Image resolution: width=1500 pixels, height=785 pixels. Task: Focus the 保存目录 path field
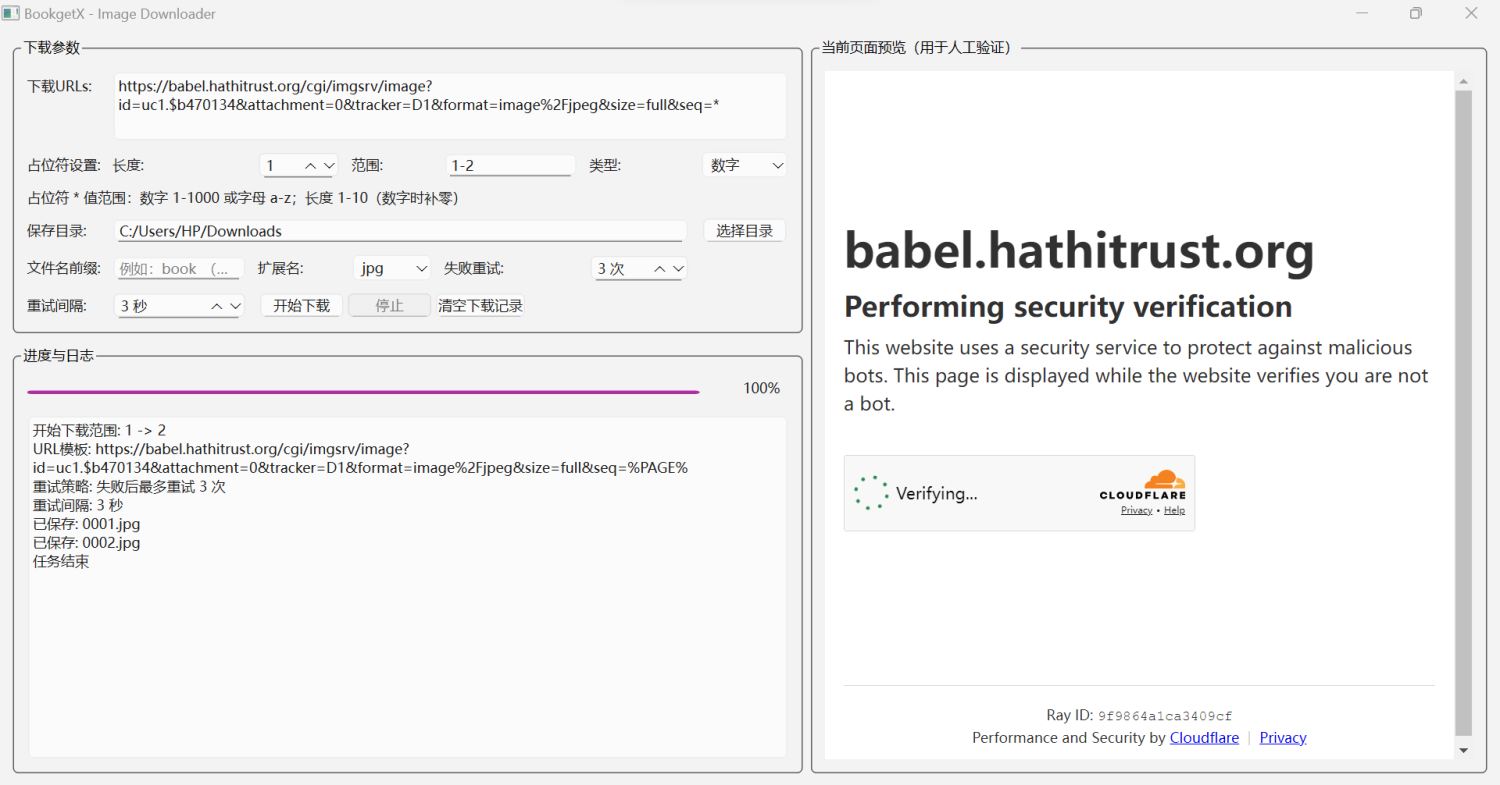[399, 231]
